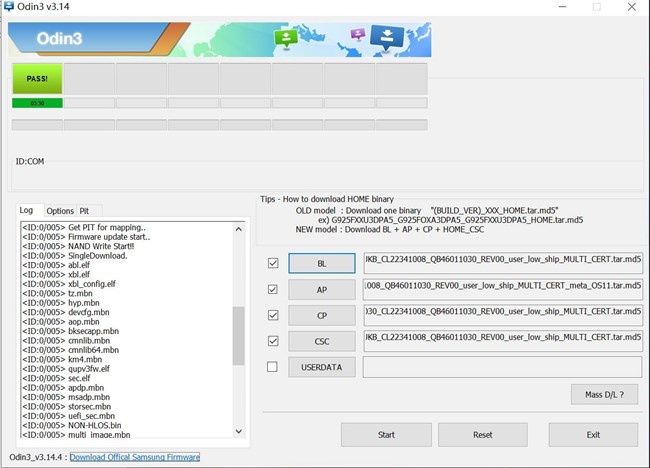Exit the Odin3 application

coord(593,435)
